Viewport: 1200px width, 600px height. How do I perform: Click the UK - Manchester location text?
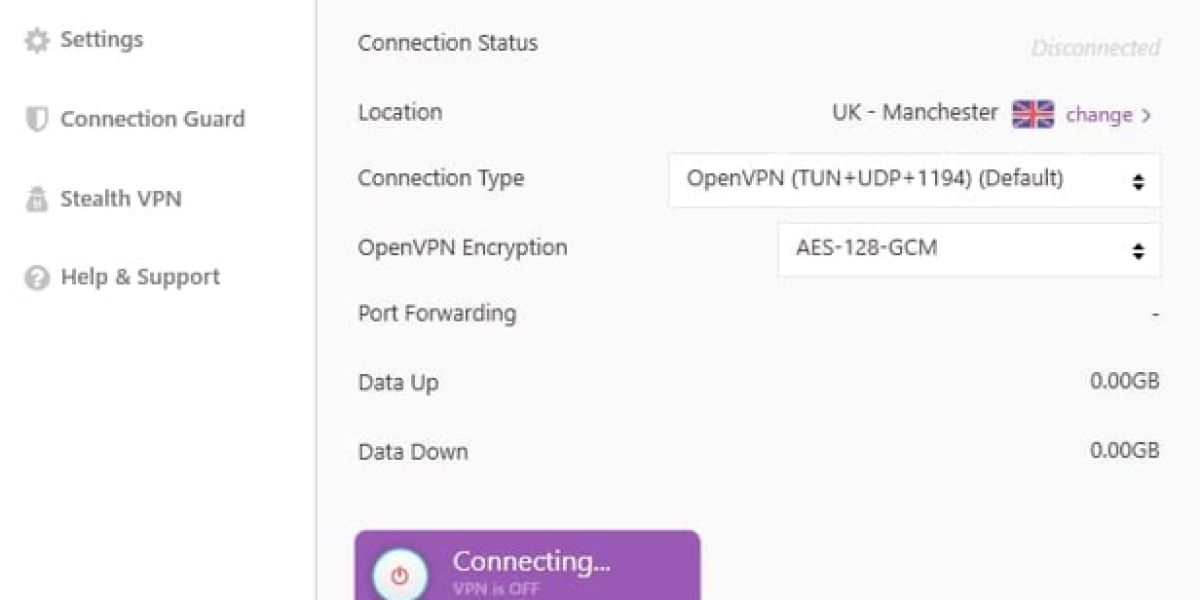point(915,113)
